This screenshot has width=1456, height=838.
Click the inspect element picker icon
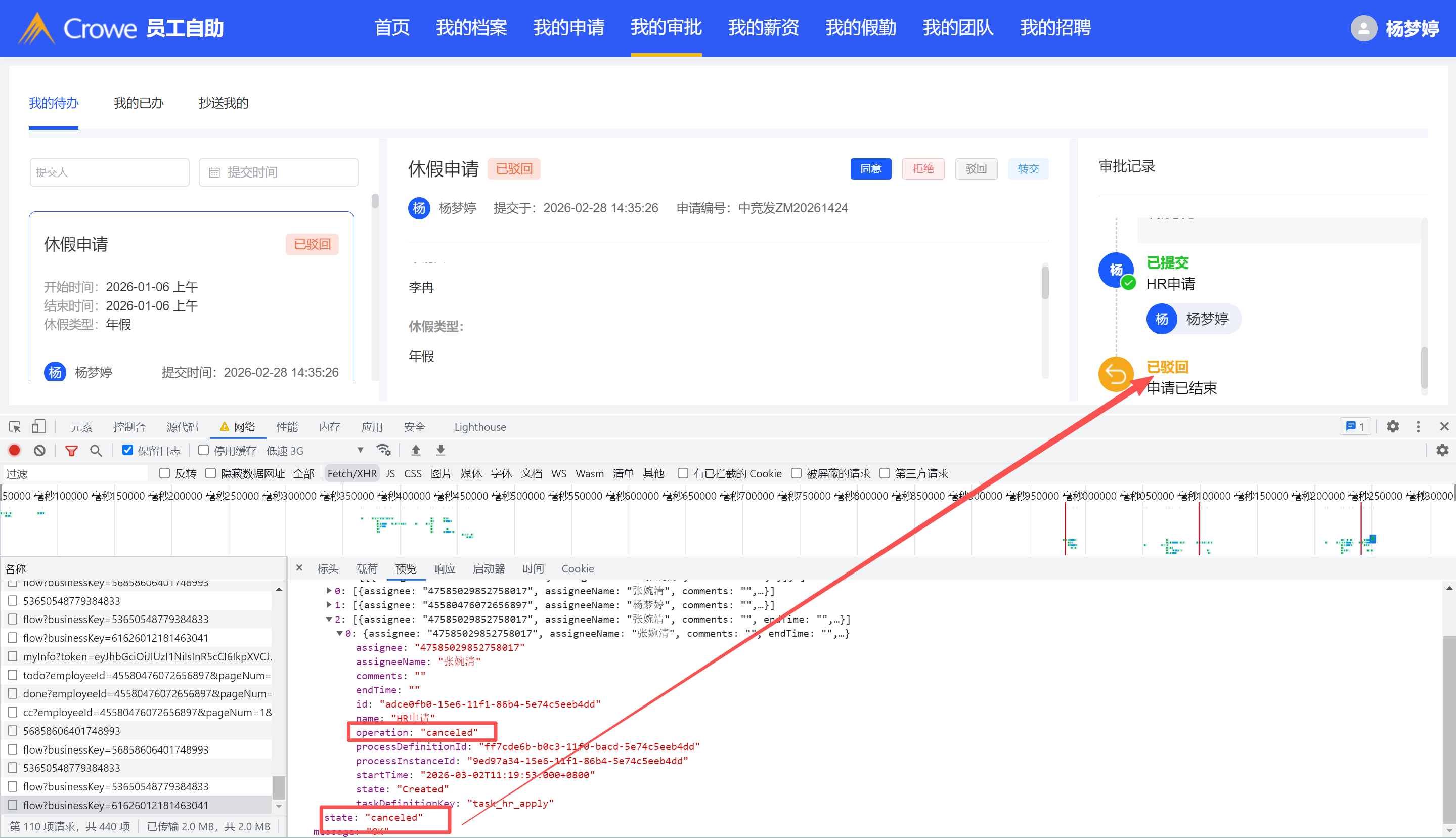tap(15, 426)
